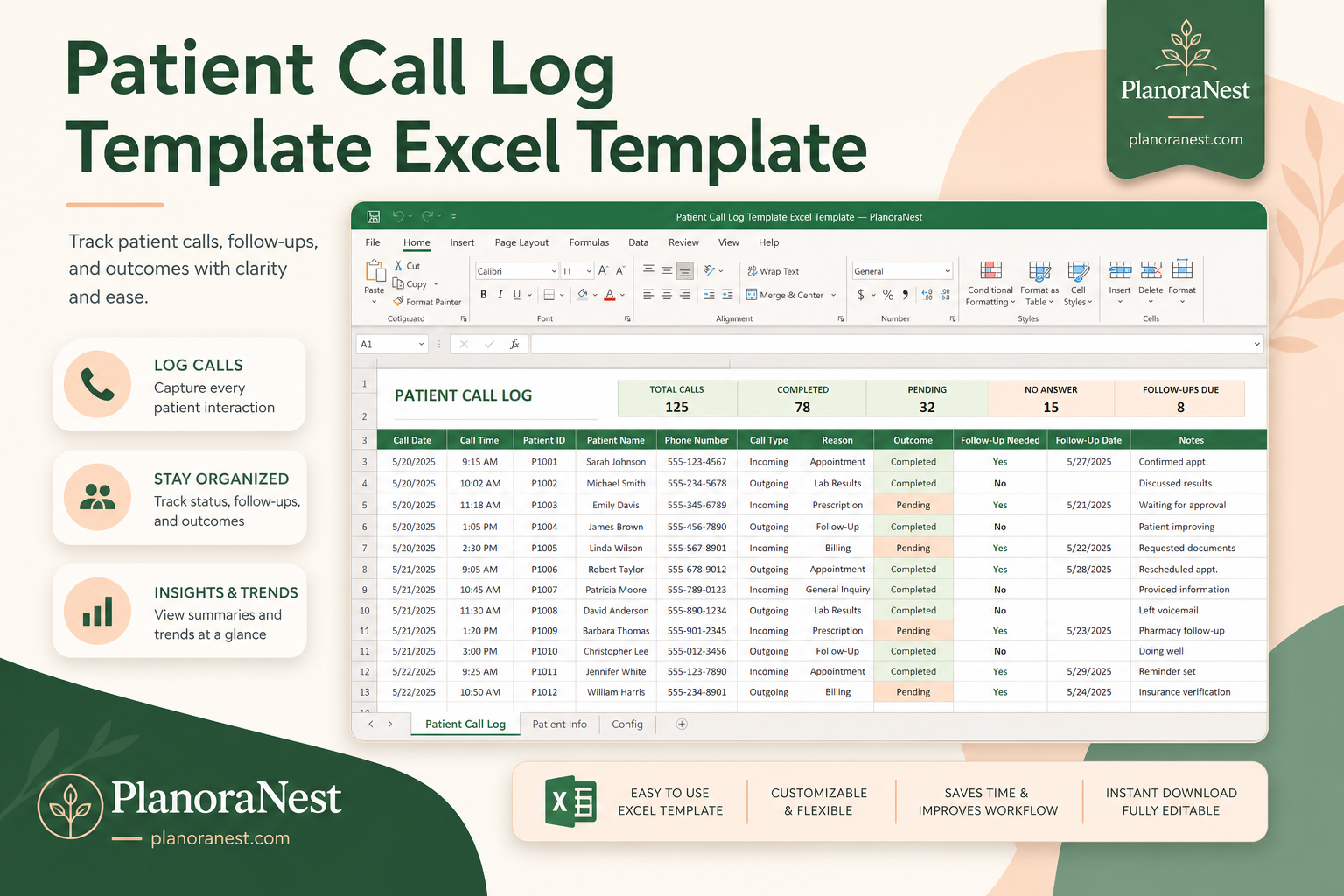Open the font size 11 dropdown
Image resolution: width=1344 pixels, height=896 pixels.
(x=589, y=271)
